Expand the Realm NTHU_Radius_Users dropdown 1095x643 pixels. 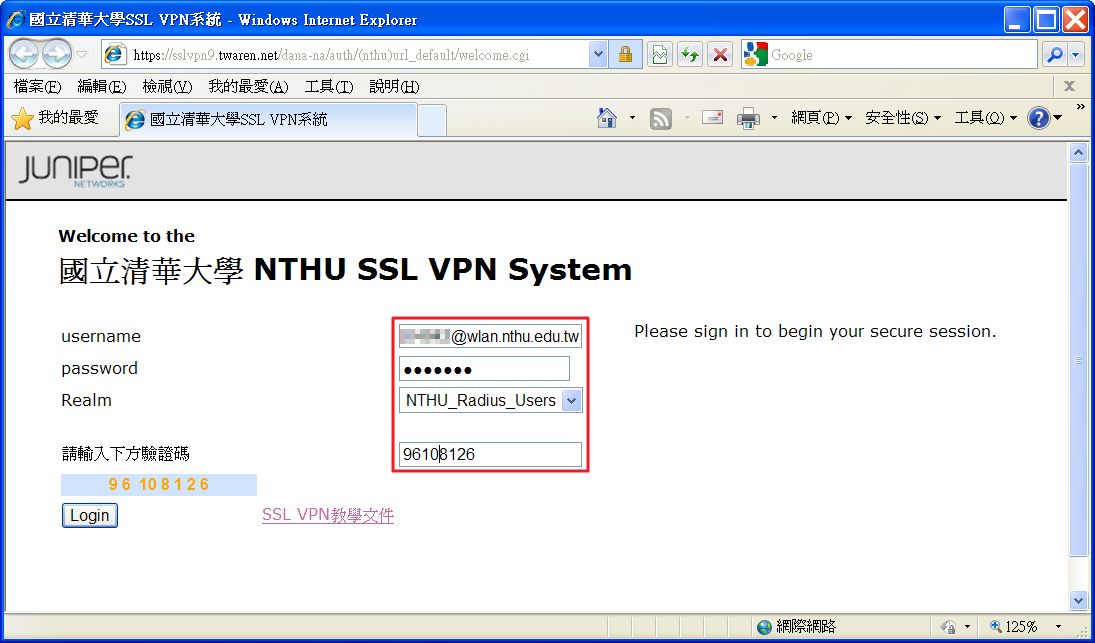(571, 401)
